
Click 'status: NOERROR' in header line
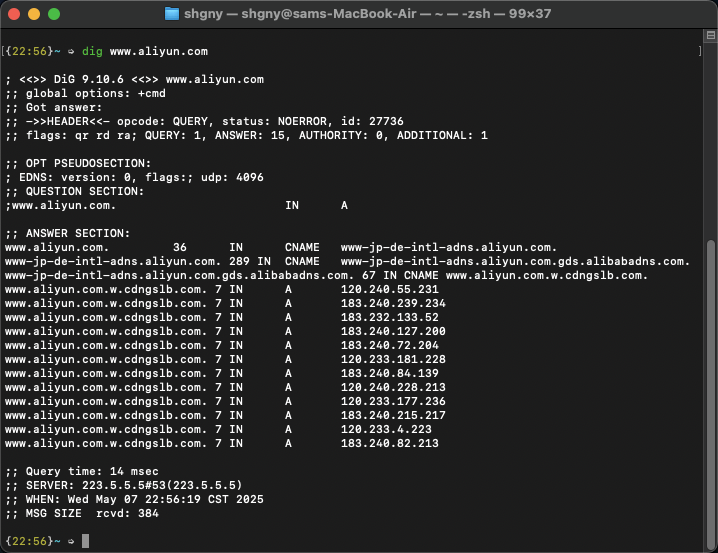[274, 121]
